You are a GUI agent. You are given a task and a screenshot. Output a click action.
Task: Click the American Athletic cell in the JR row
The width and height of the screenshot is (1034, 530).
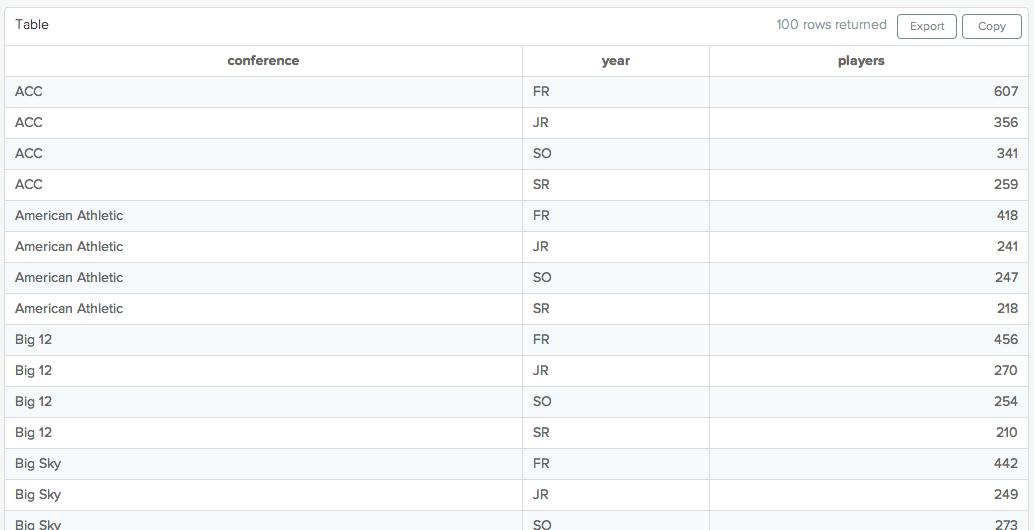tap(69, 247)
